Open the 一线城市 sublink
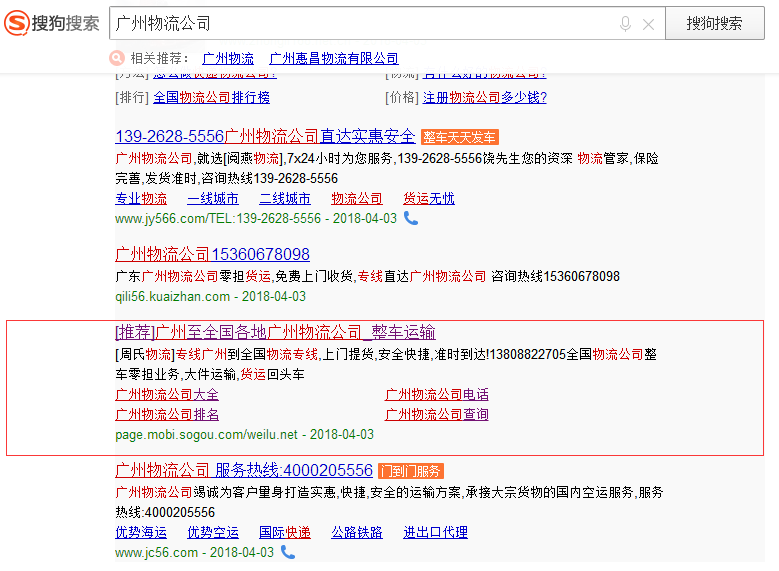 point(213,199)
